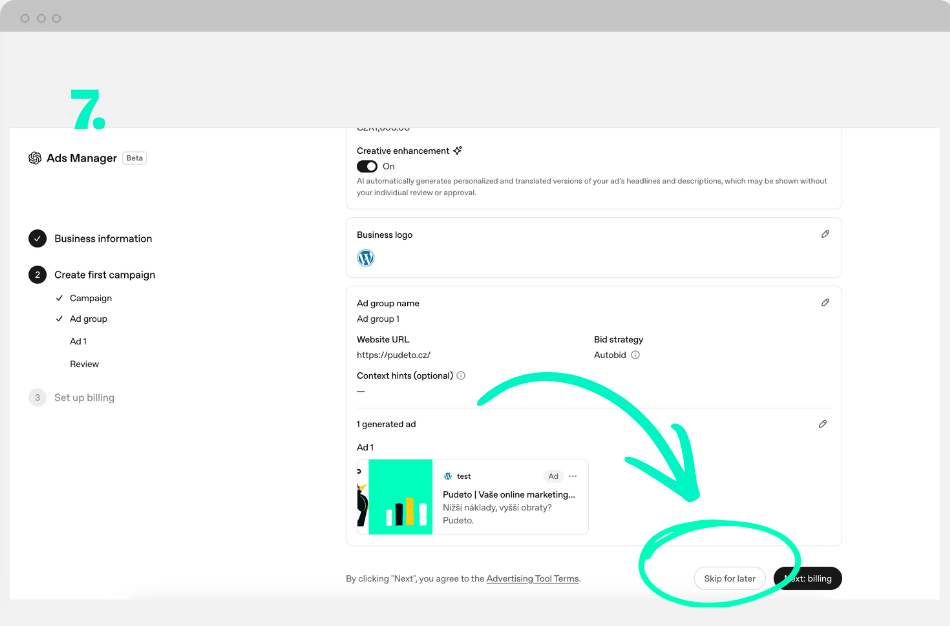Click the WordPress business logo image
Viewport: 950px width, 626px height.
coord(366,258)
